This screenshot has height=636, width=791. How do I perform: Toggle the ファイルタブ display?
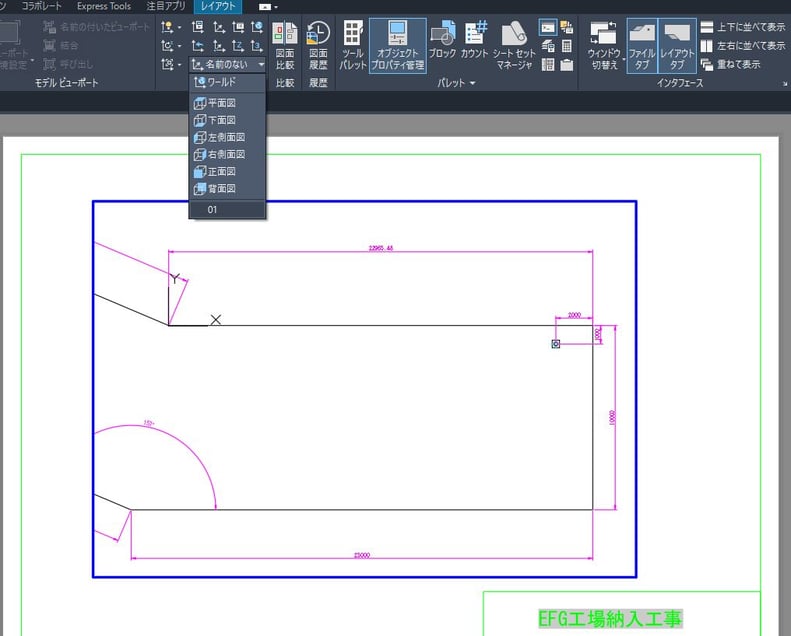642,45
